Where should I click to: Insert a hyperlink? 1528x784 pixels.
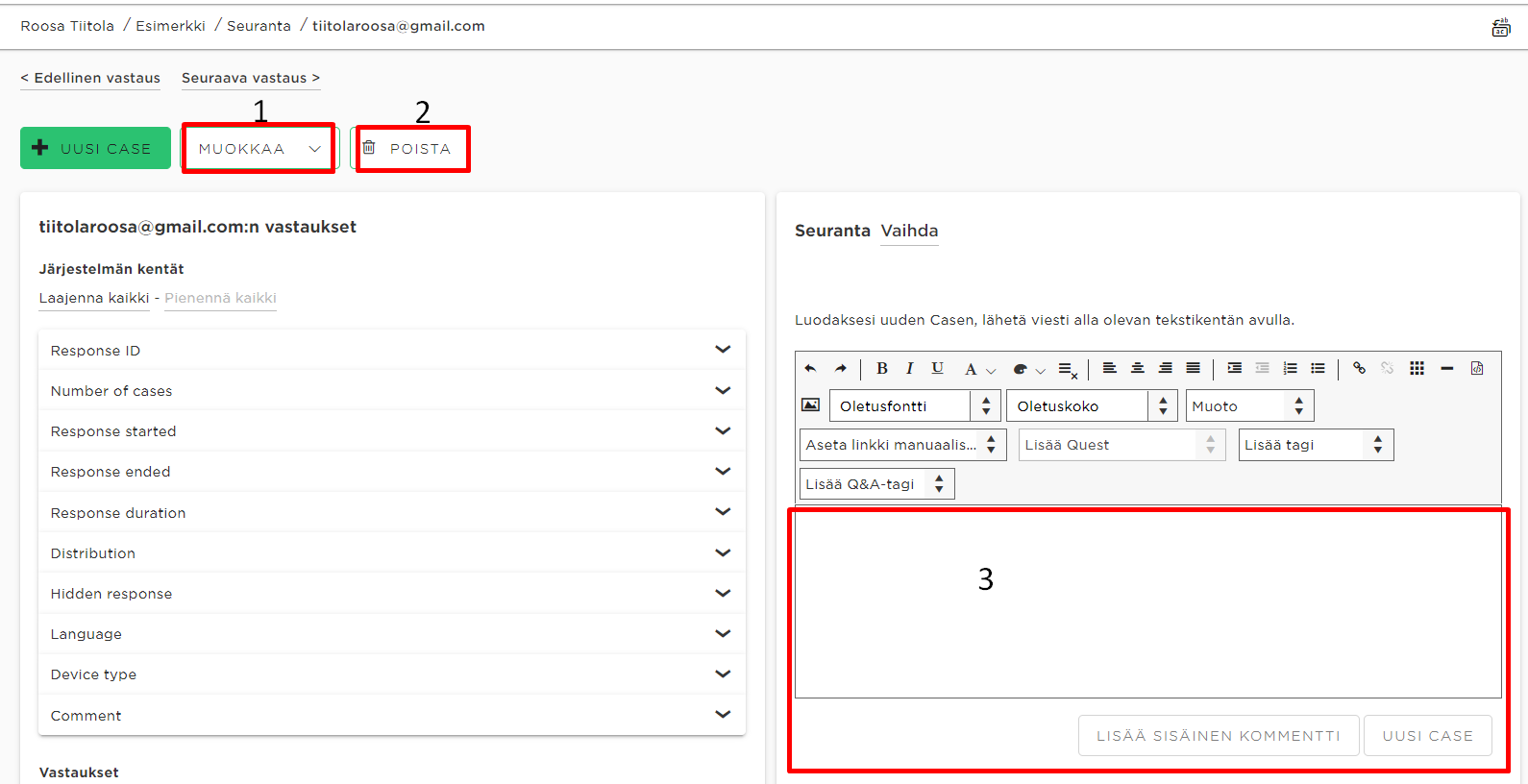click(x=1359, y=368)
